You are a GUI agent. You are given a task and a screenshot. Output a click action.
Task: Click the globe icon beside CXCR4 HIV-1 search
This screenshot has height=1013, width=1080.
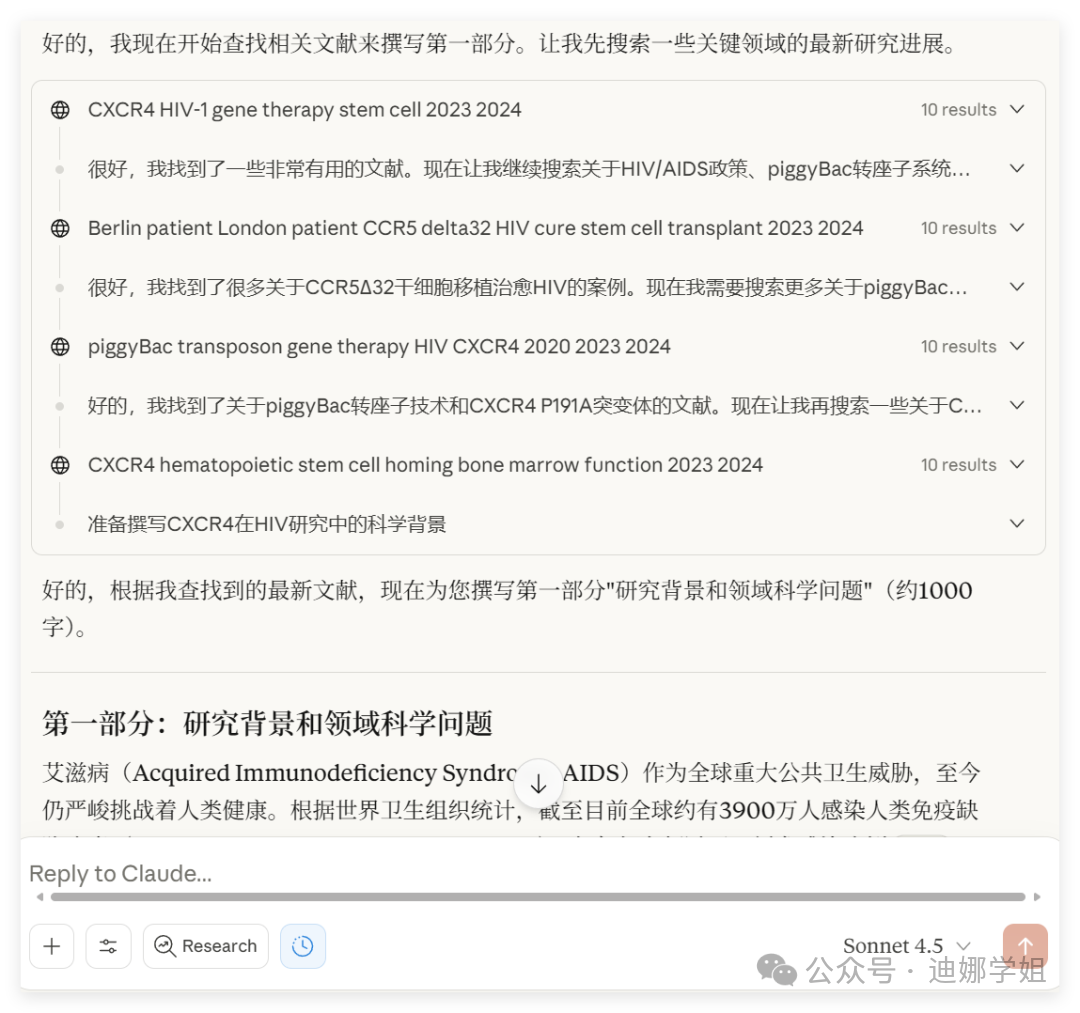point(60,109)
